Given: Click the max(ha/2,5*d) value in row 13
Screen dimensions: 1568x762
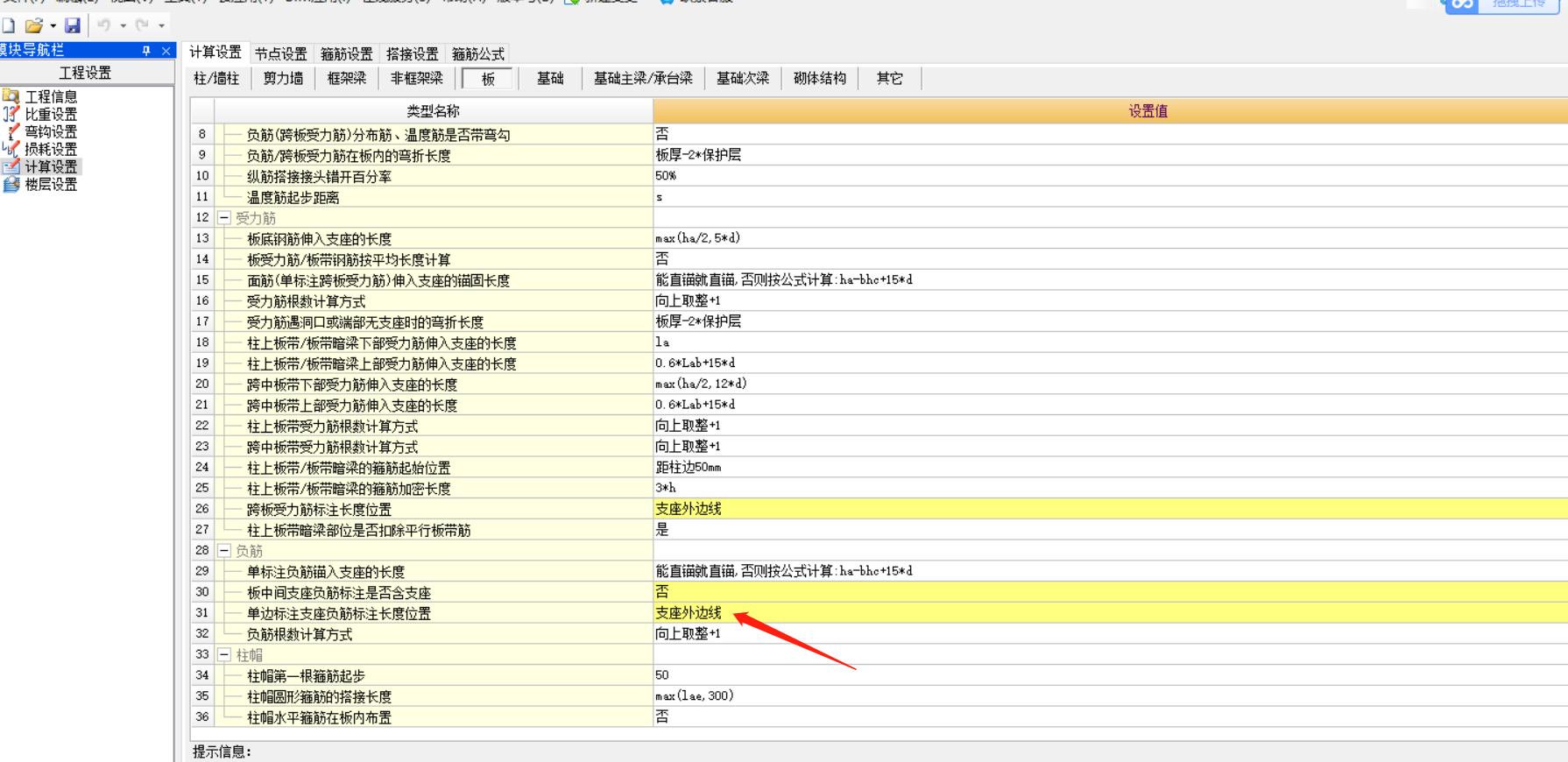Looking at the screenshot, I should 1111,238.
